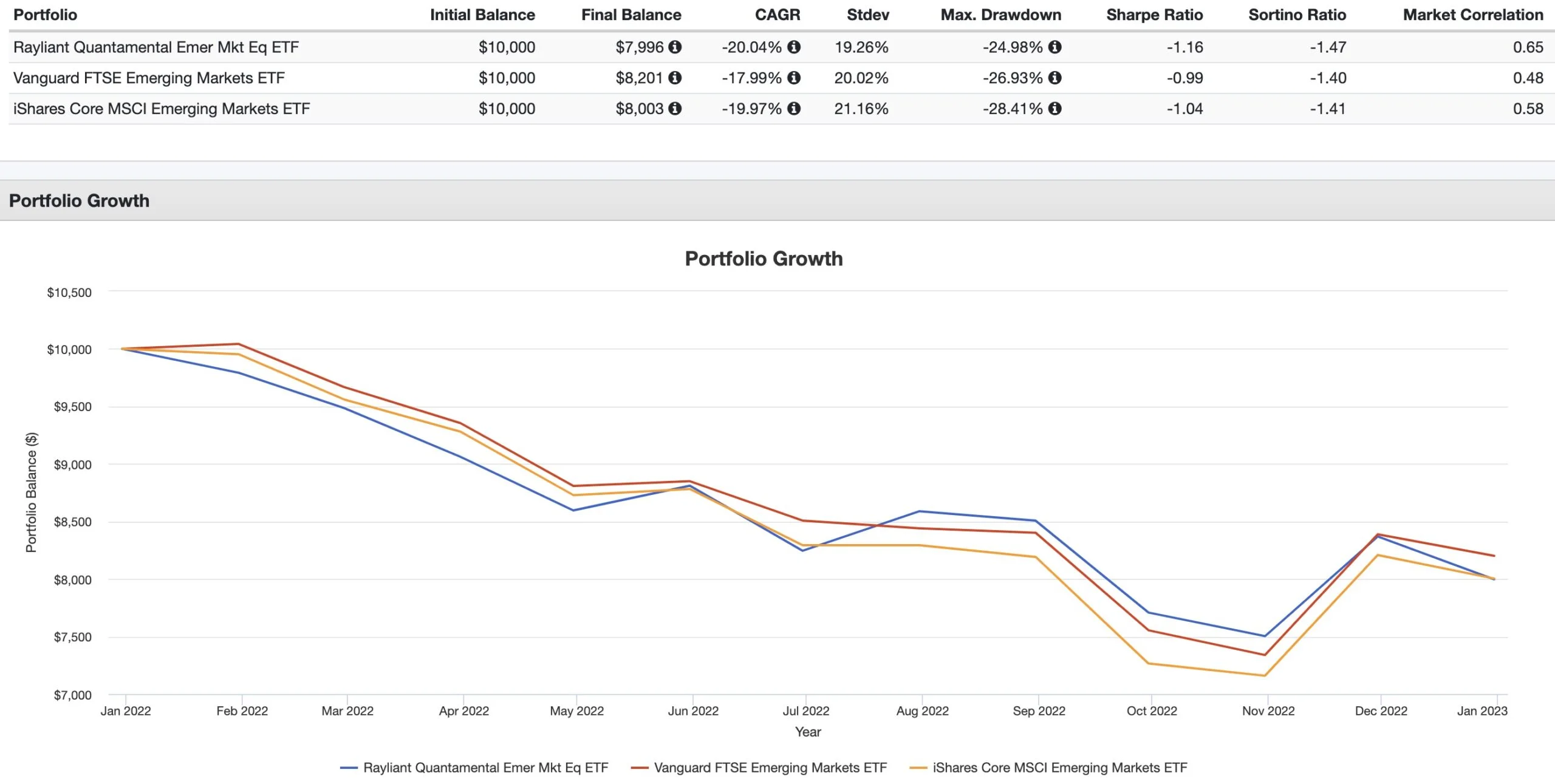Click Market Correlation value 0.65
Viewport: 1555px width, 784px height.
point(1528,47)
